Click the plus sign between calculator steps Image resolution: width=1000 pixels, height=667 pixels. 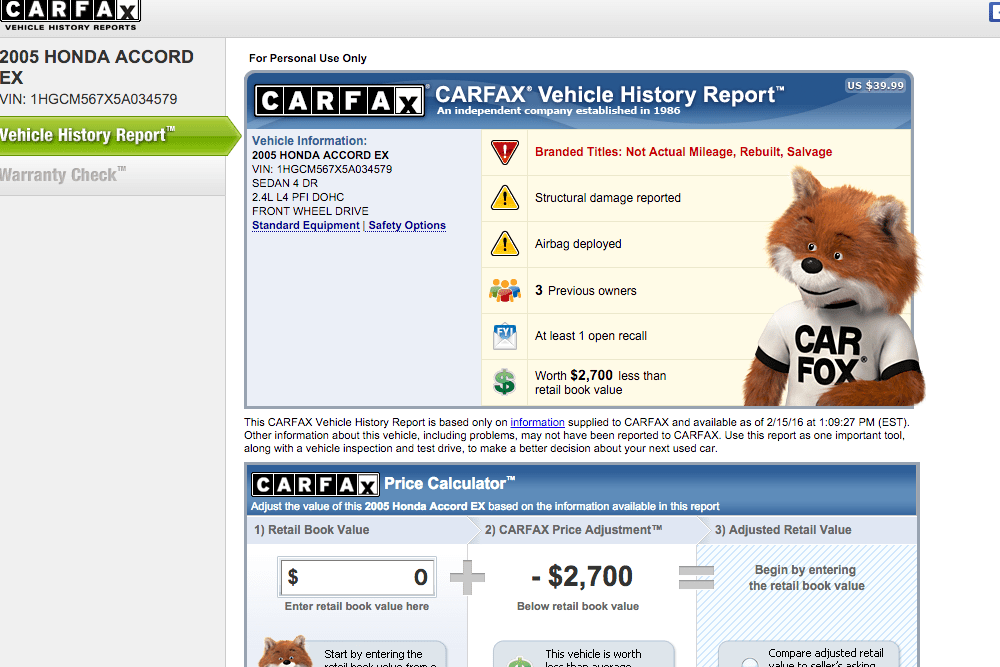tap(467, 577)
